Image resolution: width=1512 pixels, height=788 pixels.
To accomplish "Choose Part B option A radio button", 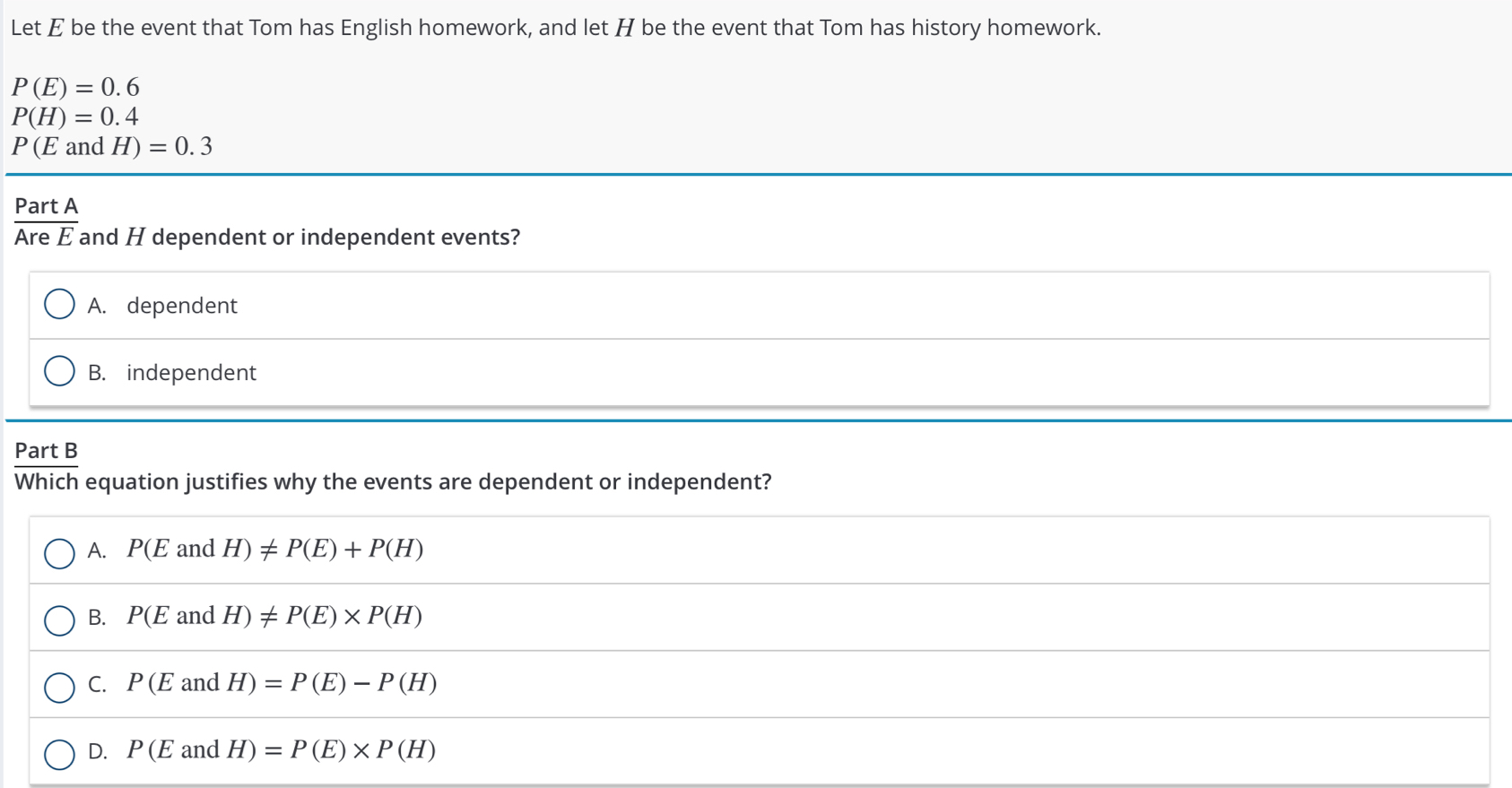I will click(59, 553).
